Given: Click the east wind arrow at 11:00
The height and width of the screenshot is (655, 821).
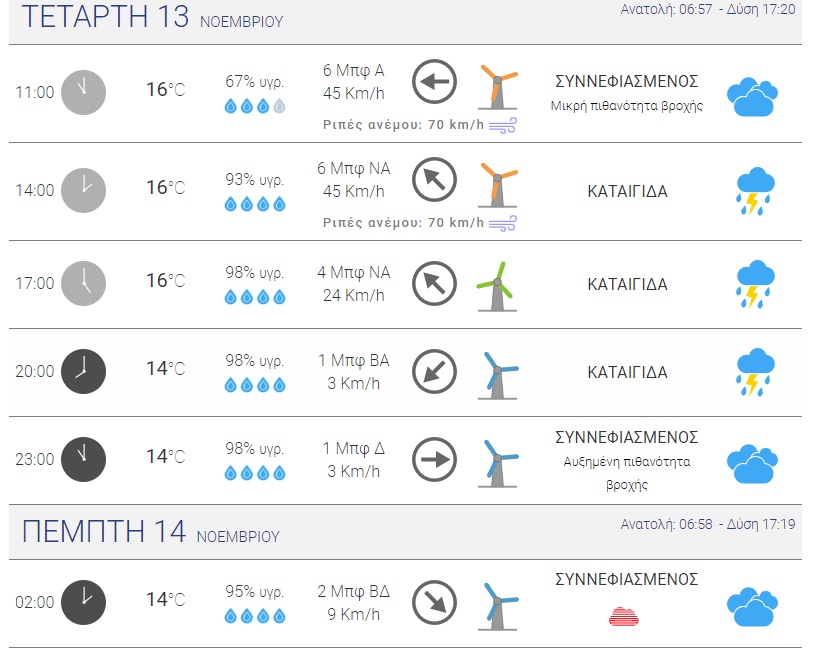Looking at the screenshot, I should pos(434,82).
